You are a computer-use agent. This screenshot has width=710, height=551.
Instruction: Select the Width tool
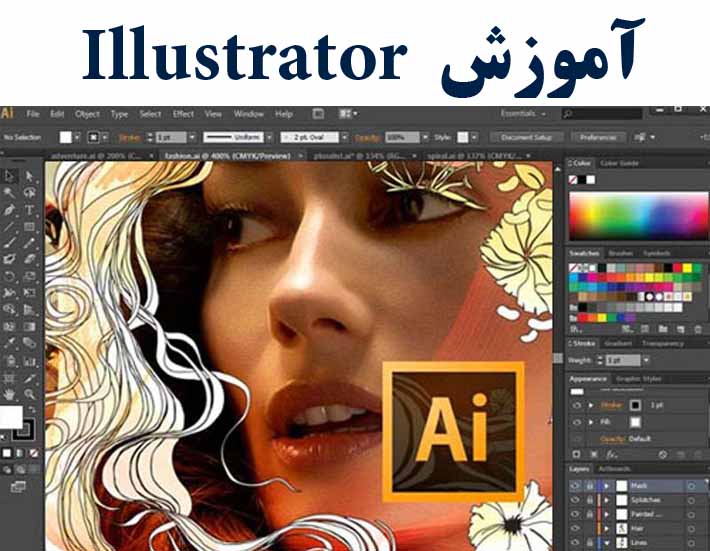(10, 293)
